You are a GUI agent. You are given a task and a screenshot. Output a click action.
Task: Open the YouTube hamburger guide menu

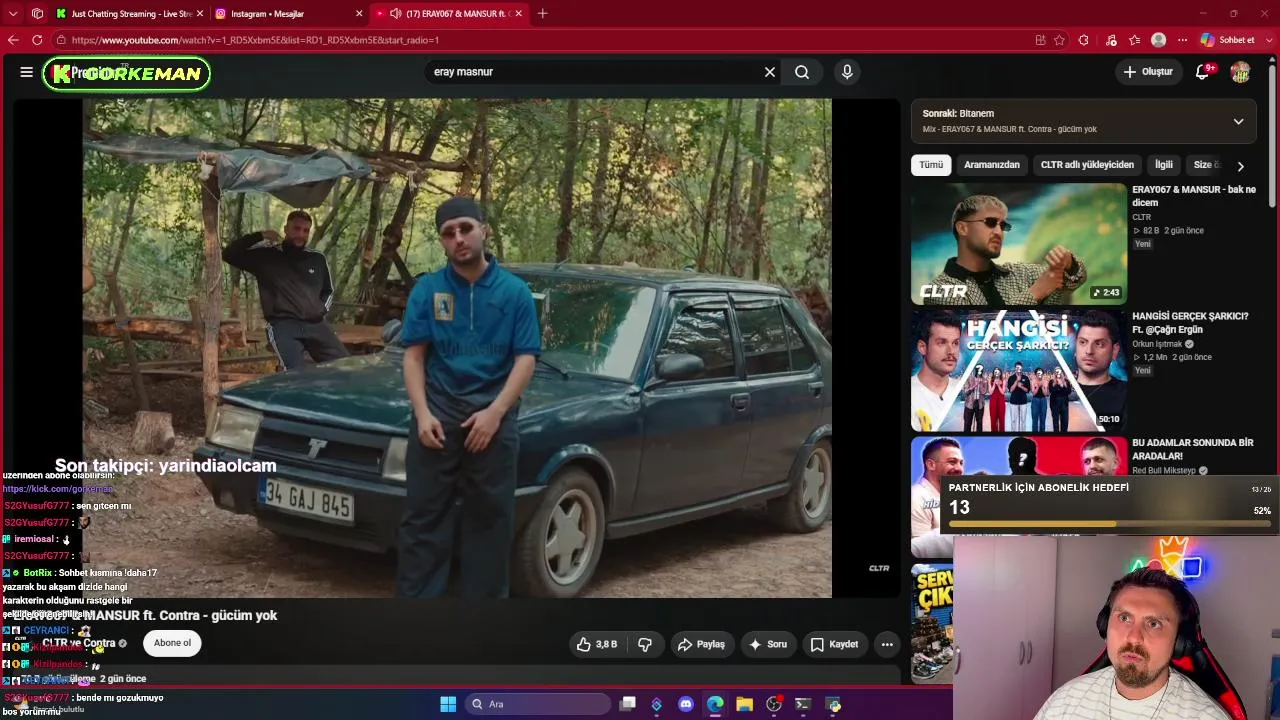(x=26, y=72)
